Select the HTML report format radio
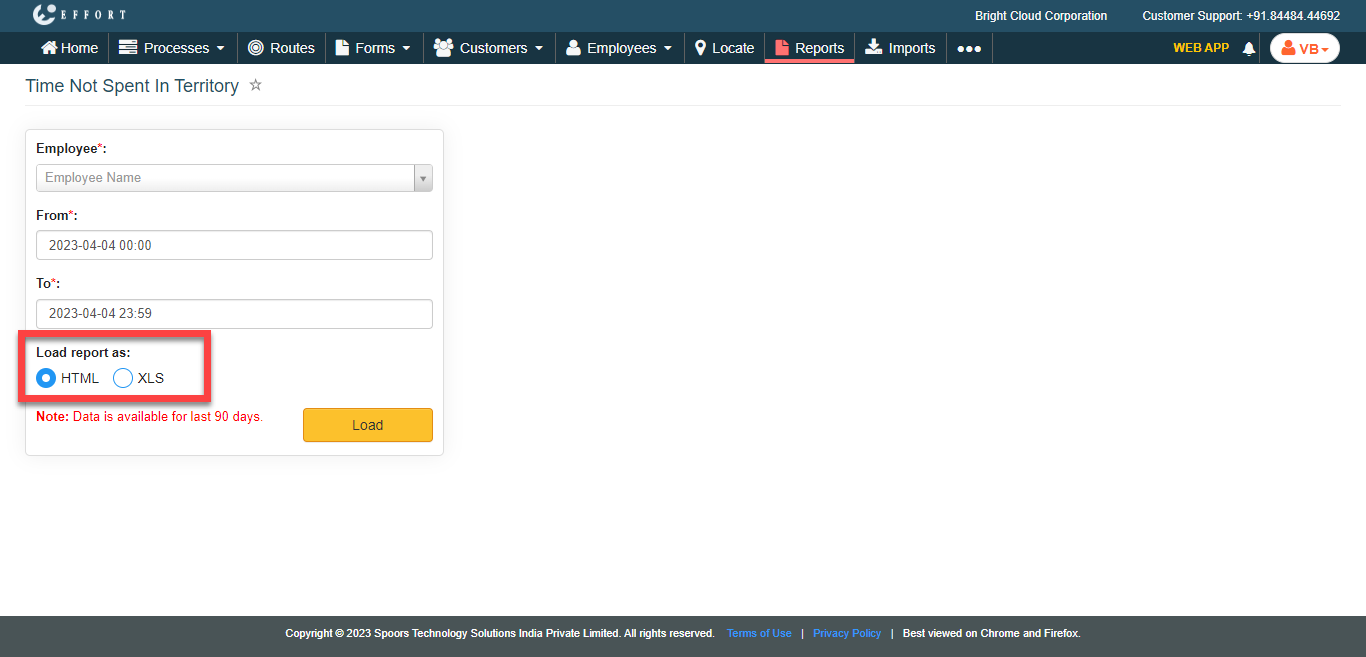This screenshot has width=1366, height=657. click(x=46, y=378)
